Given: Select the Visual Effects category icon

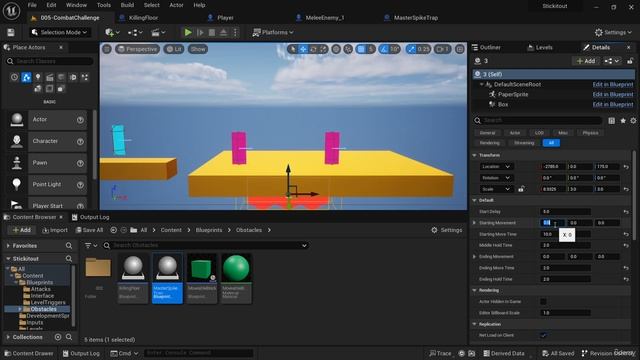Looking at the screenshot, I should 61,77.
